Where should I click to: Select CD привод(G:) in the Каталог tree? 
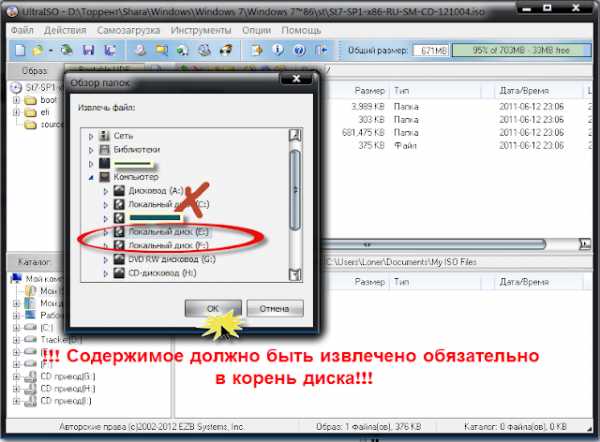[x=68, y=377]
